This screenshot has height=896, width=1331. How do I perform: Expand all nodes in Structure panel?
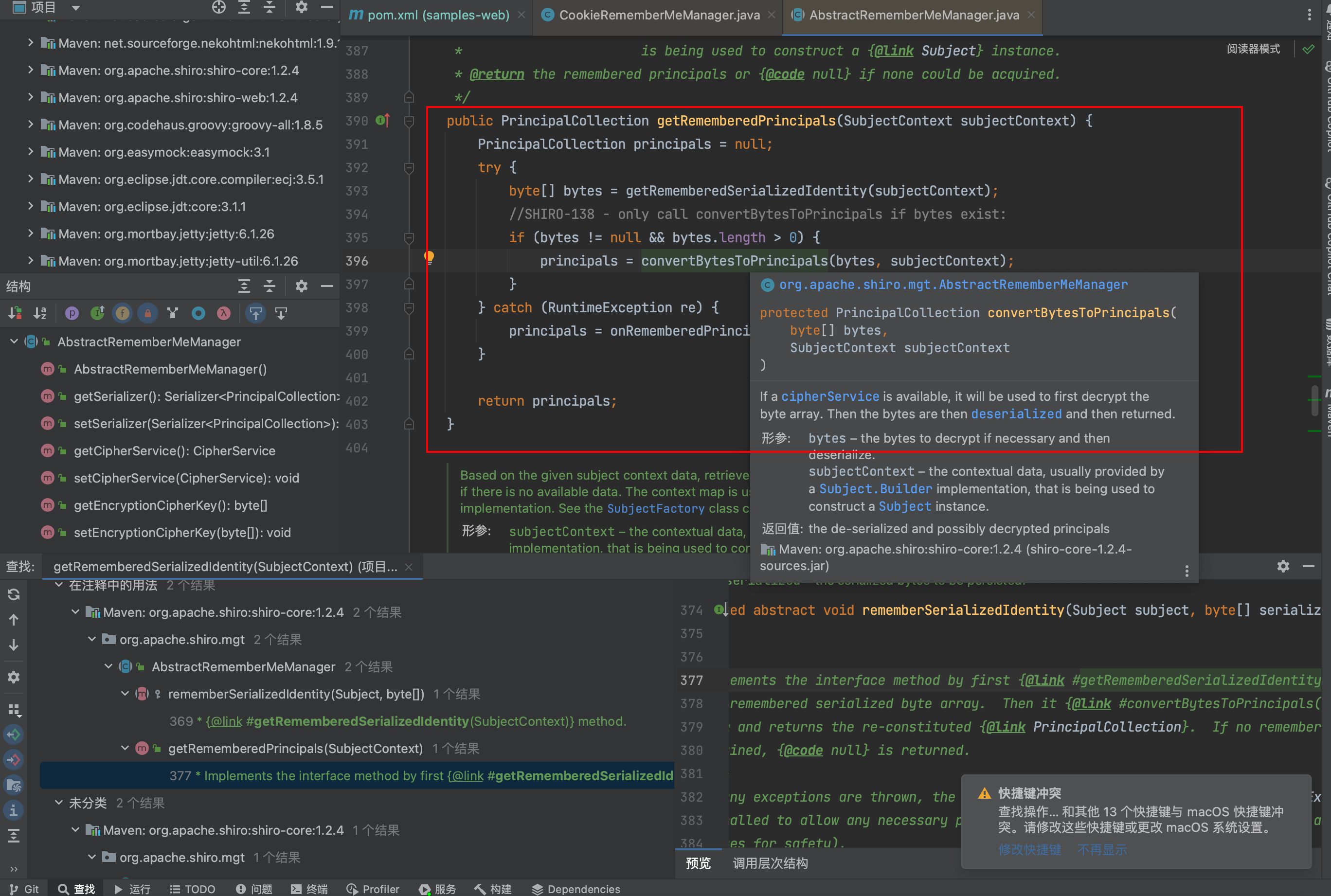point(244,286)
